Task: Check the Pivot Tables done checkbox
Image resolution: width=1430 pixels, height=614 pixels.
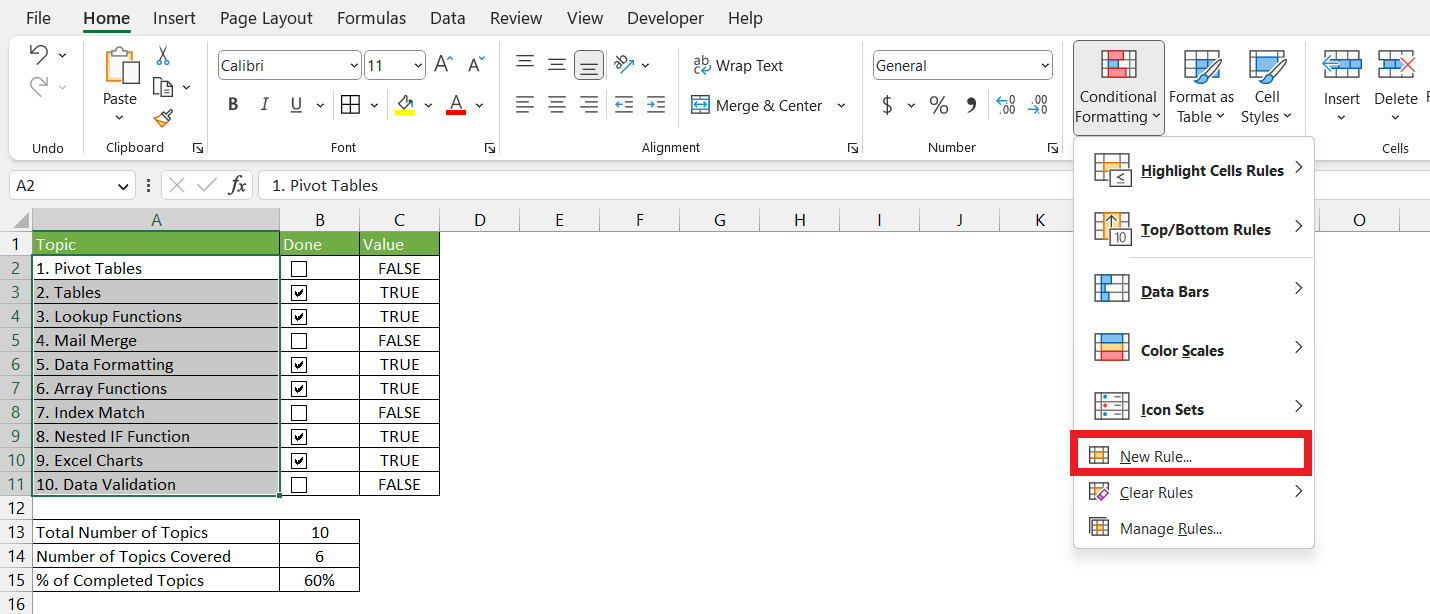Action: [x=299, y=268]
